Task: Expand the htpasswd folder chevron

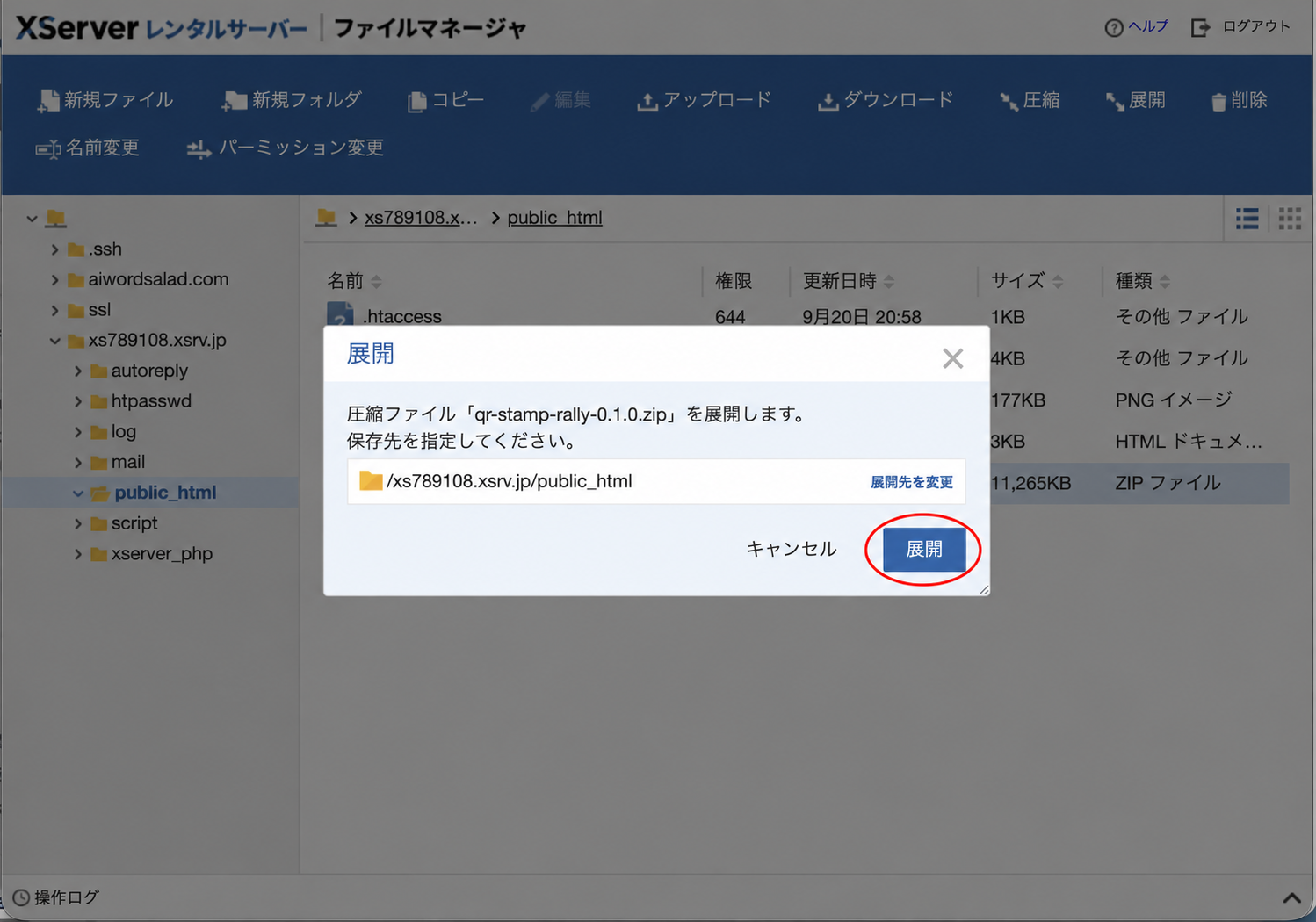Action: point(77,401)
